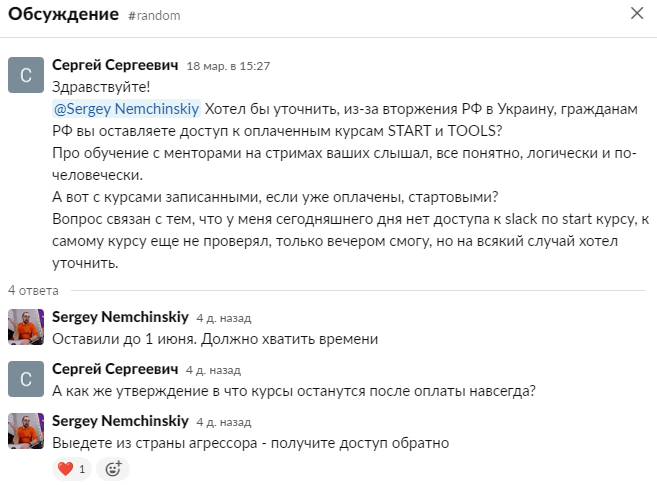The image size is (657, 485).
Task: Open the @Sergey Nemchinskiy mention
Action: 126,108
